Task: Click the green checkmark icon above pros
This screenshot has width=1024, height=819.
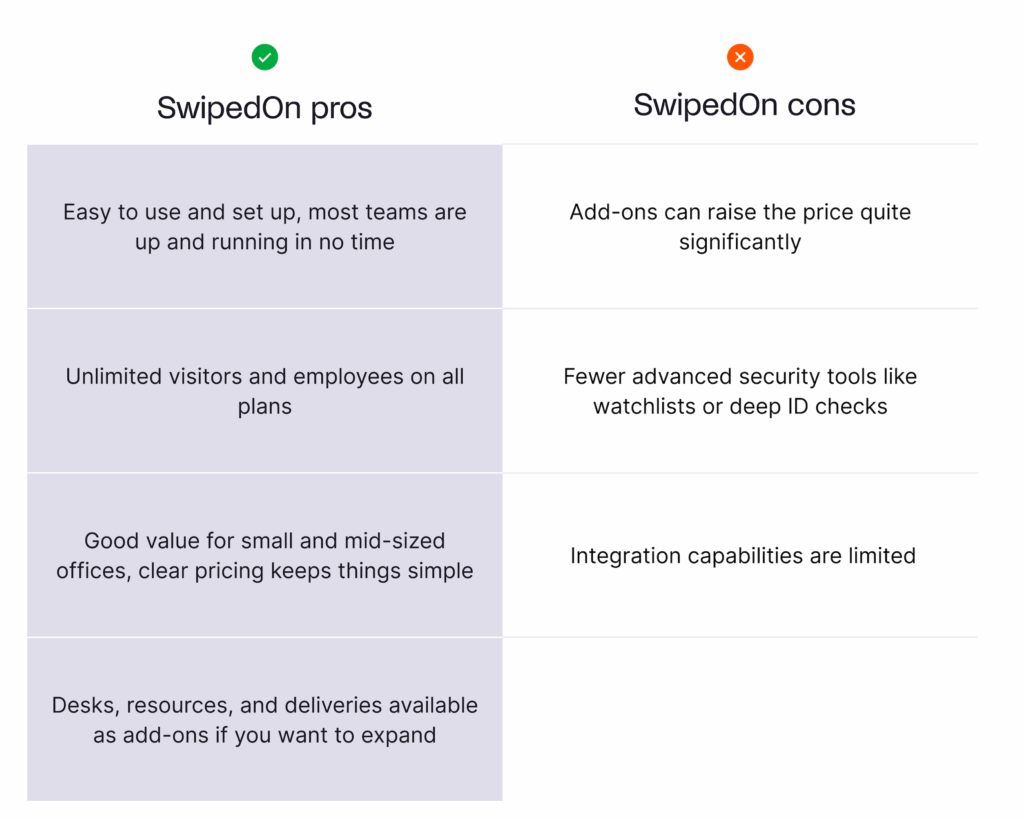Action: click(264, 58)
